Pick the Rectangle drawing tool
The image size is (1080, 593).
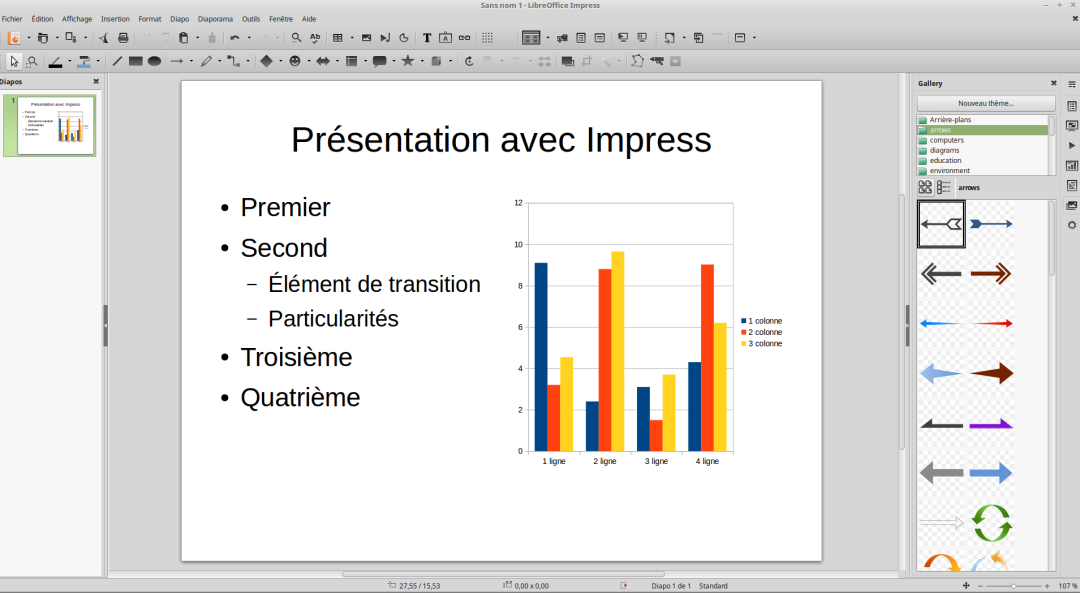pos(135,61)
